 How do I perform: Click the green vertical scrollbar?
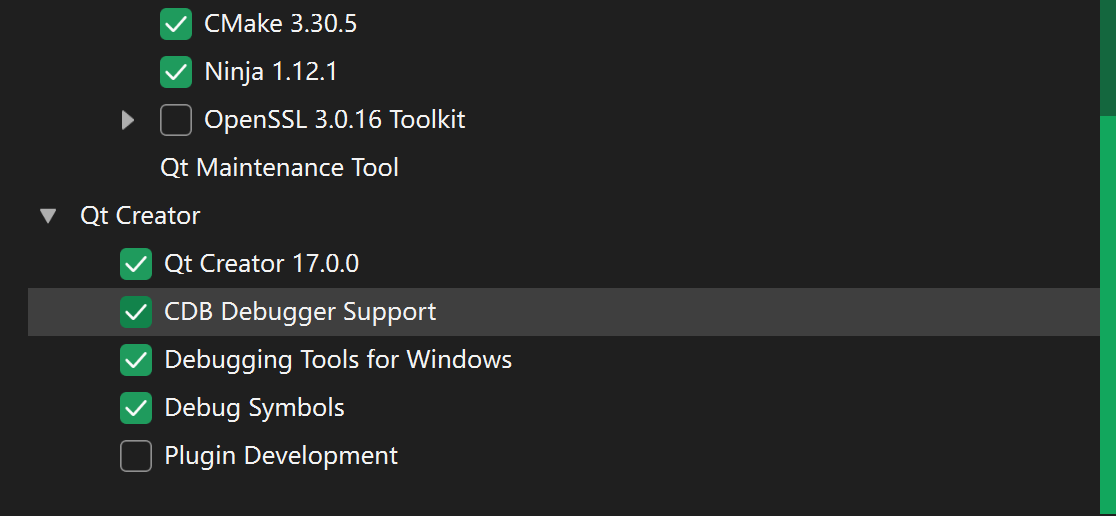coord(1107,300)
